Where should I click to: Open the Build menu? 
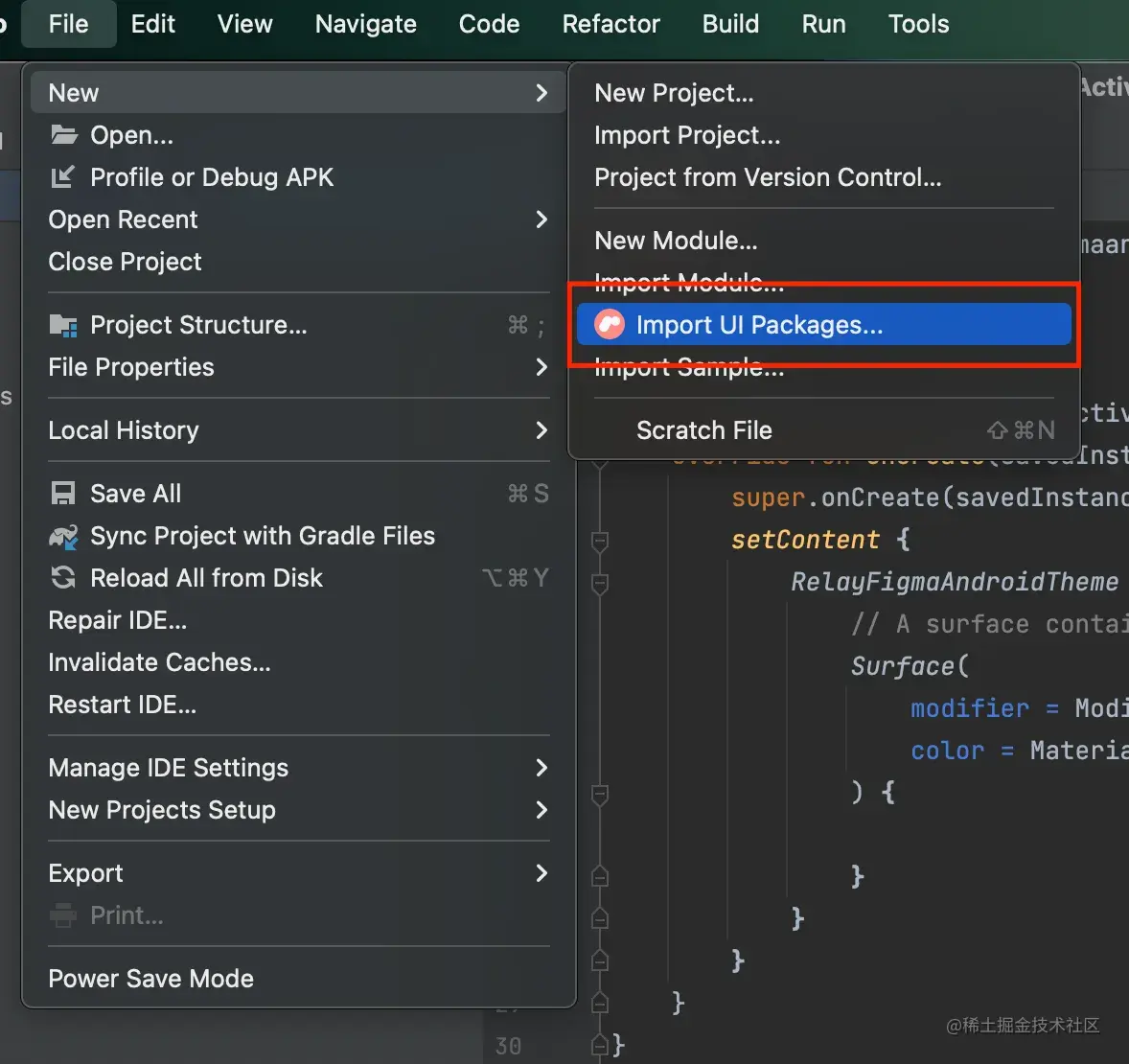(730, 24)
